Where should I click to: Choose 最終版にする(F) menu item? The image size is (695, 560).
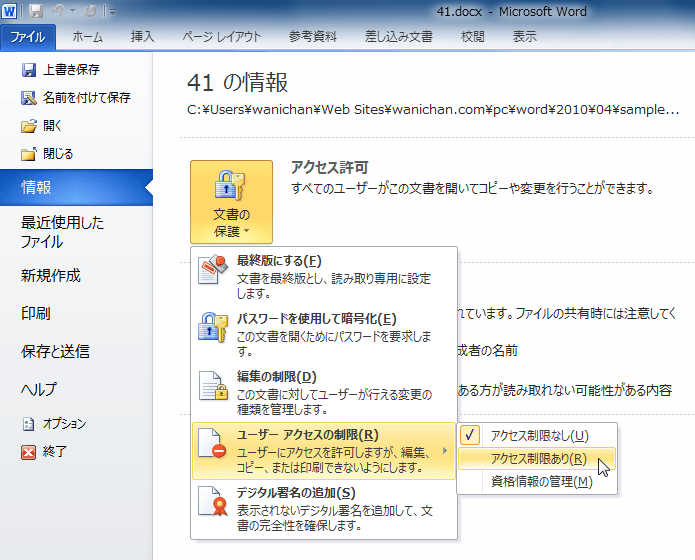coord(324,277)
